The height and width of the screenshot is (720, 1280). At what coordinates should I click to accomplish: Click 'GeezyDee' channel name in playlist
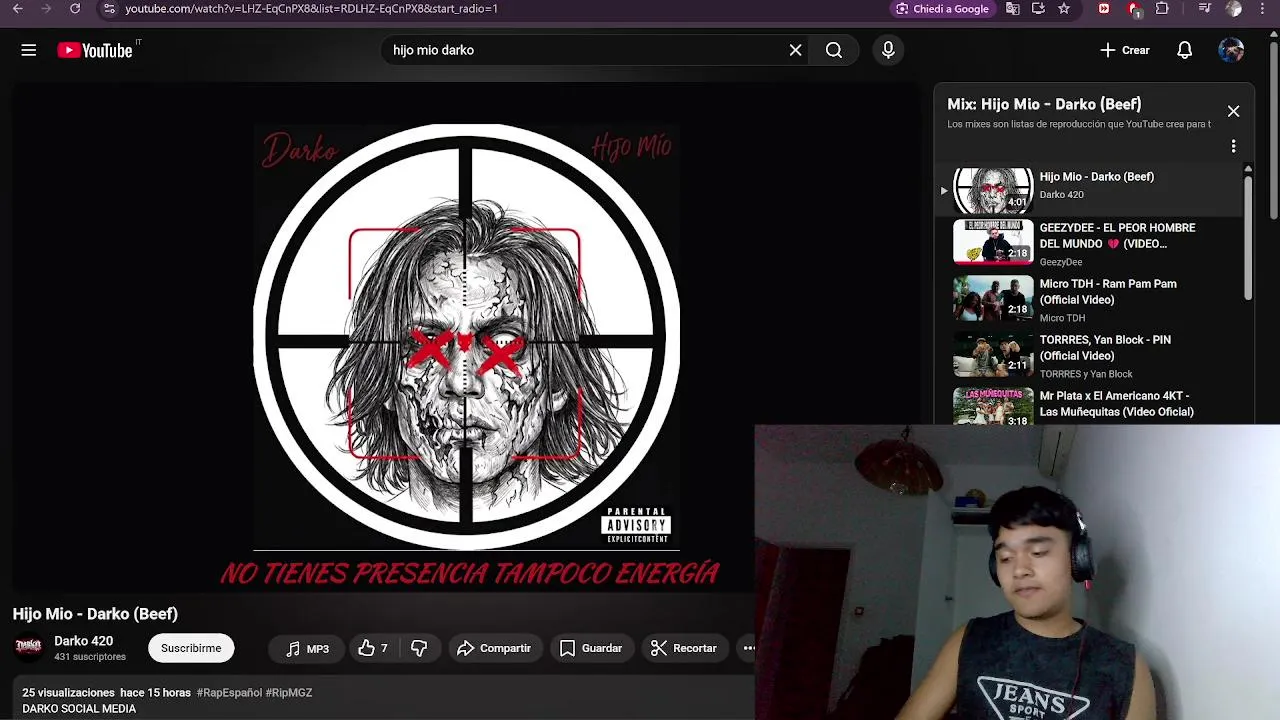pos(1060,262)
